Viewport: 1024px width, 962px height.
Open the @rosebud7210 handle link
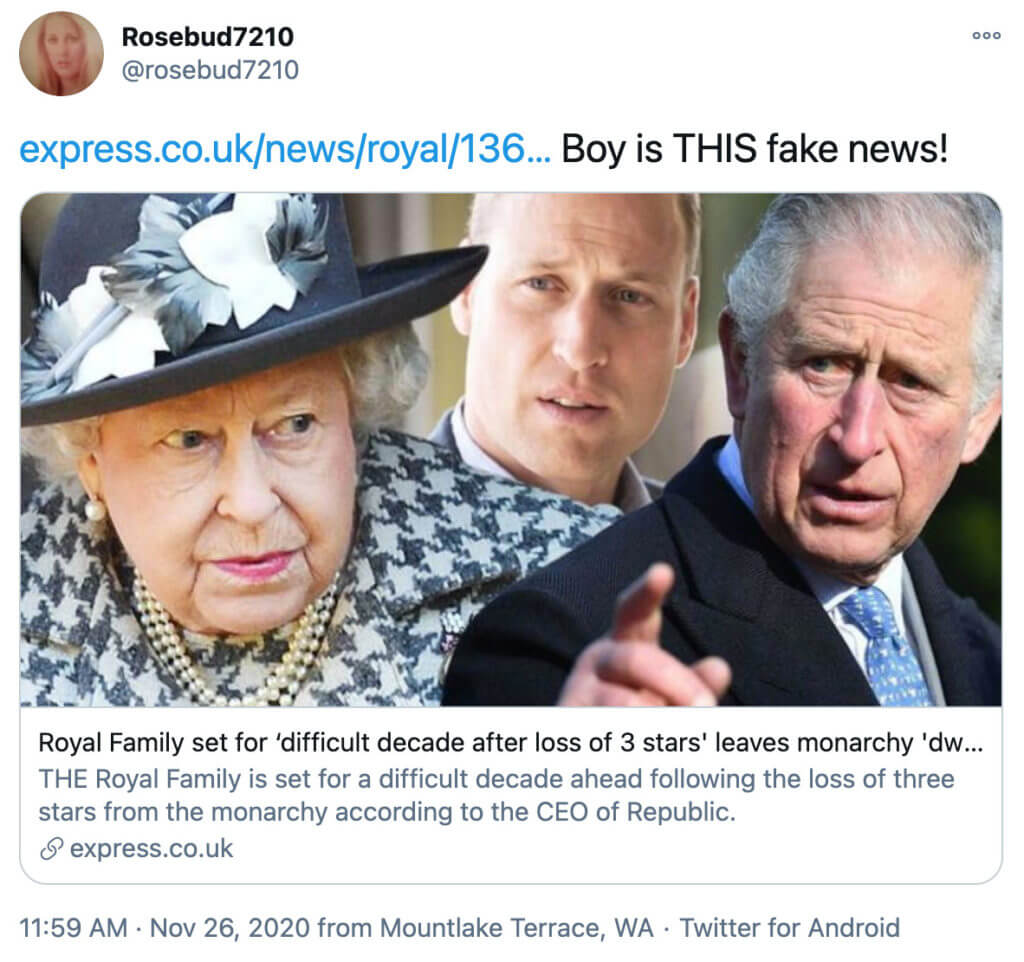pos(210,70)
